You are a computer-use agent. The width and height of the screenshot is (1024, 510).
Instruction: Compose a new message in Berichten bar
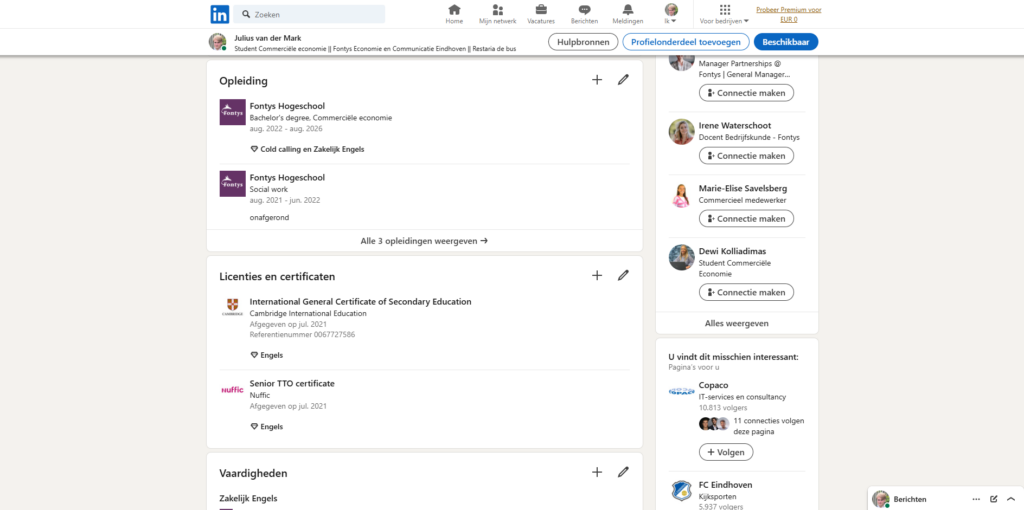tap(994, 499)
